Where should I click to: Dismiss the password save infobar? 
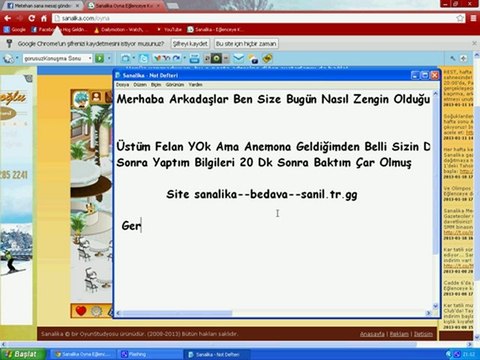474,43
